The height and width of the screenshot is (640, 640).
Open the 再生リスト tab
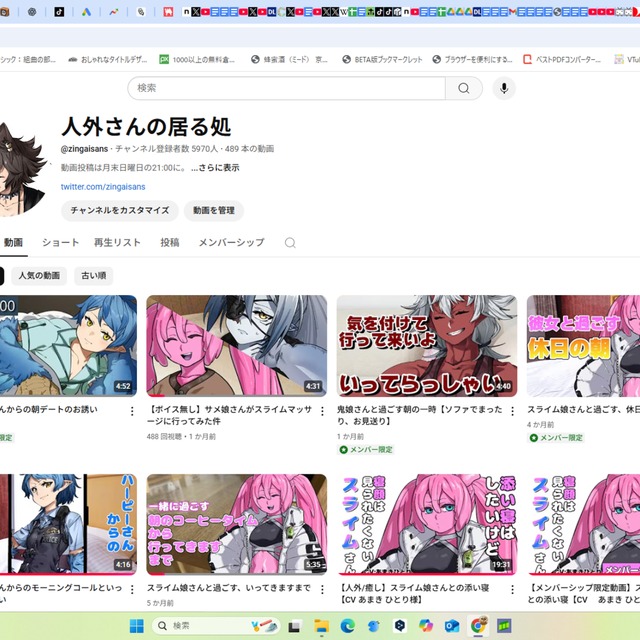coord(117,243)
